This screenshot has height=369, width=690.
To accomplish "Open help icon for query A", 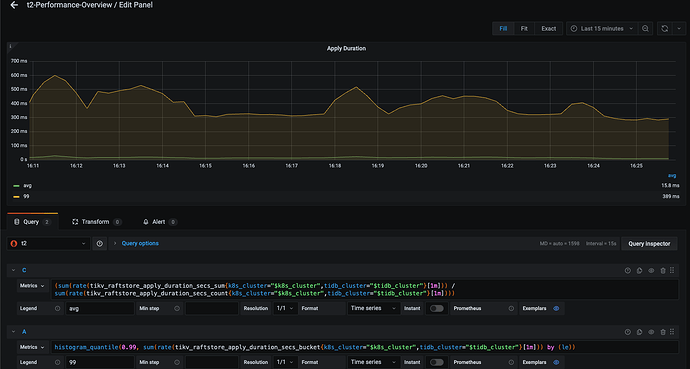I will pos(628,332).
